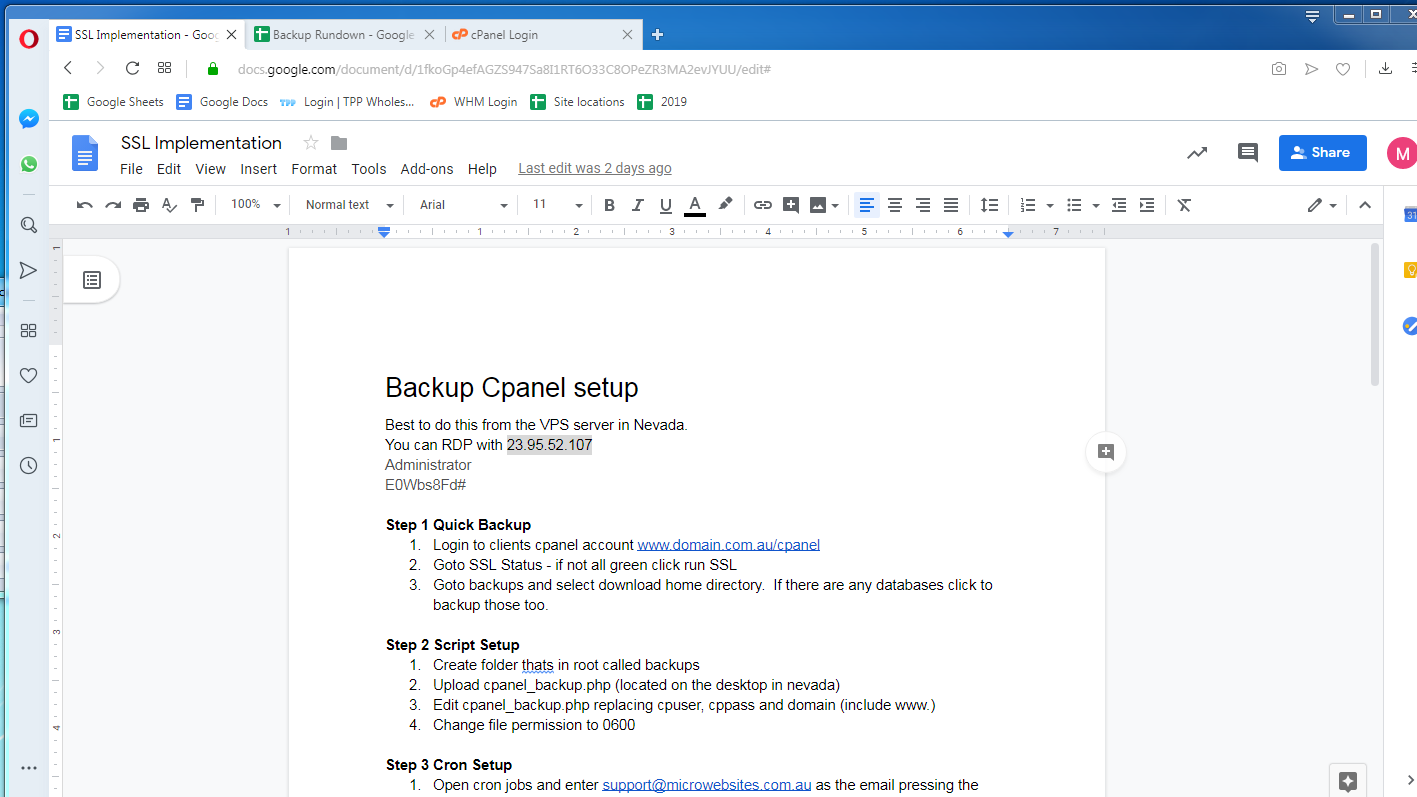
Task: Insert a link using toolbar icon
Action: coord(763,205)
